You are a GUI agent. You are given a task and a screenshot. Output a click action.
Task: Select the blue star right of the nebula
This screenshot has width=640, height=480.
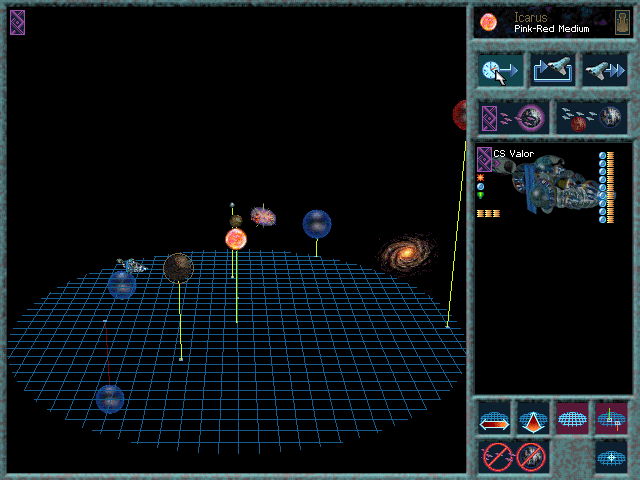(x=317, y=224)
